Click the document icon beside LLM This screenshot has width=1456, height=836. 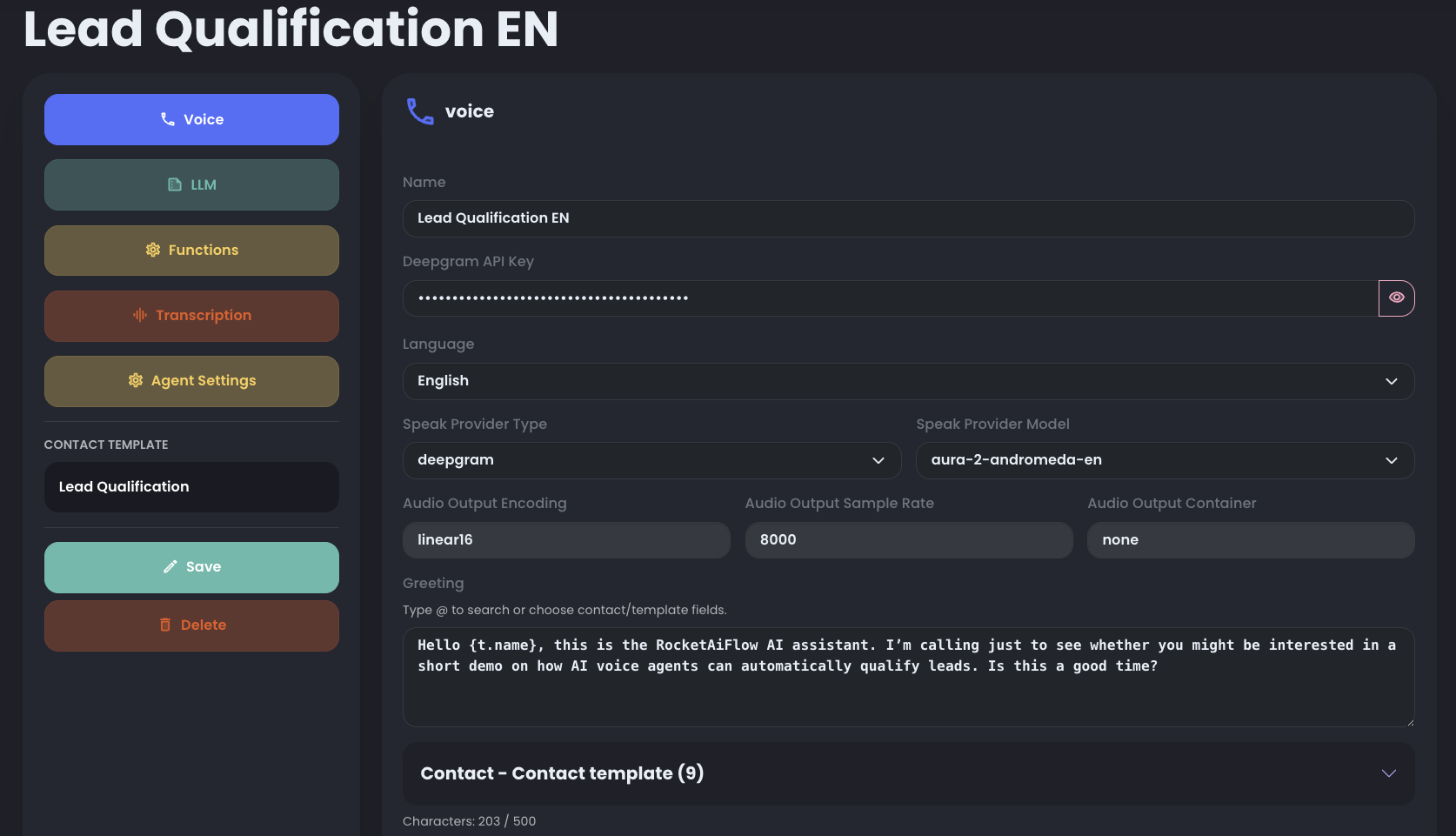point(175,184)
